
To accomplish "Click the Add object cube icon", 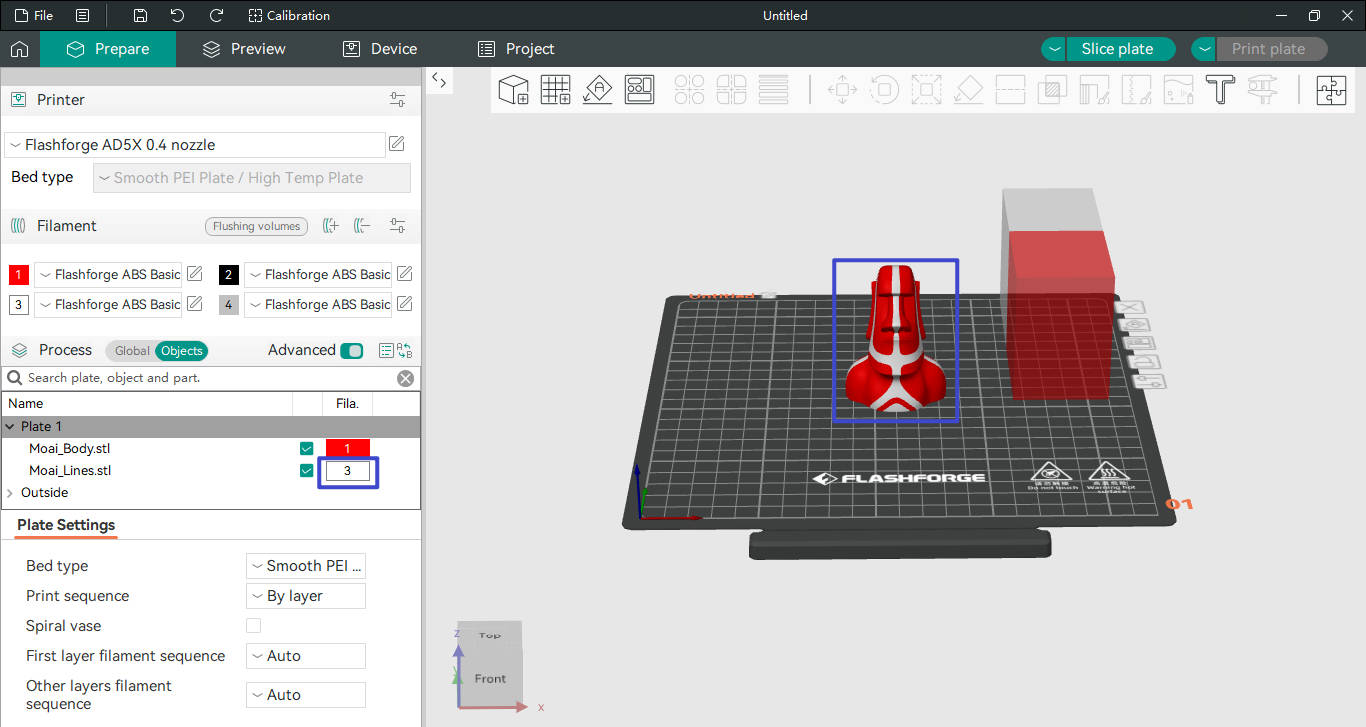I will [x=513, y=90].
